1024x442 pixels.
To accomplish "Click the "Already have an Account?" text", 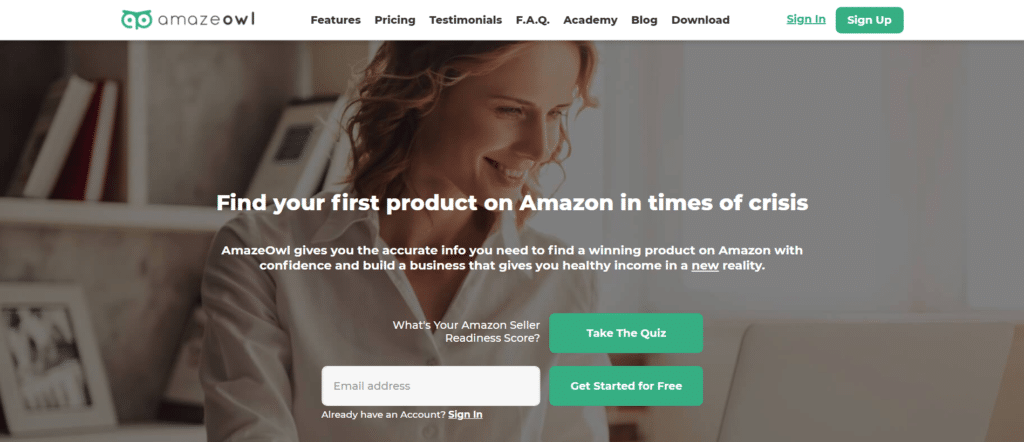I will point(383,415).
